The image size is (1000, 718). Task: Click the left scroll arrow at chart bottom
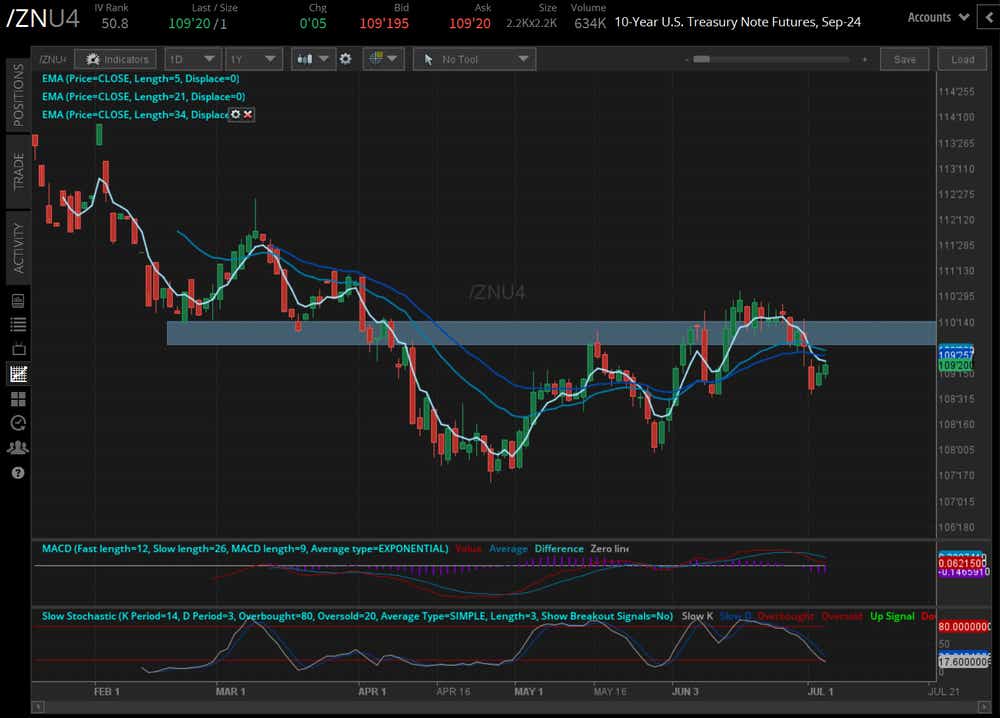click(38, 707)
